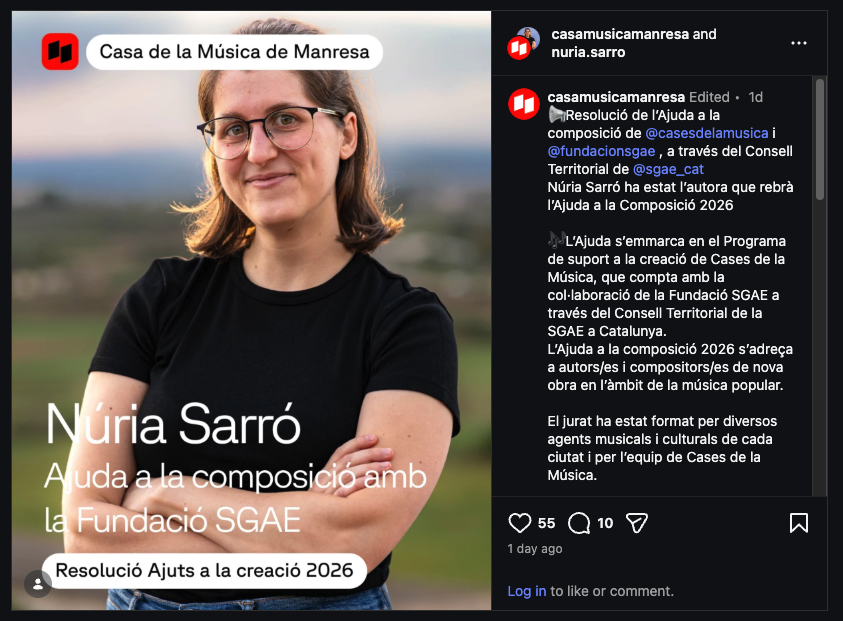The height and width of the screenshot is (621, 843).
Task: Open the casamusicamanresa username in header
Action: point(620,34)
